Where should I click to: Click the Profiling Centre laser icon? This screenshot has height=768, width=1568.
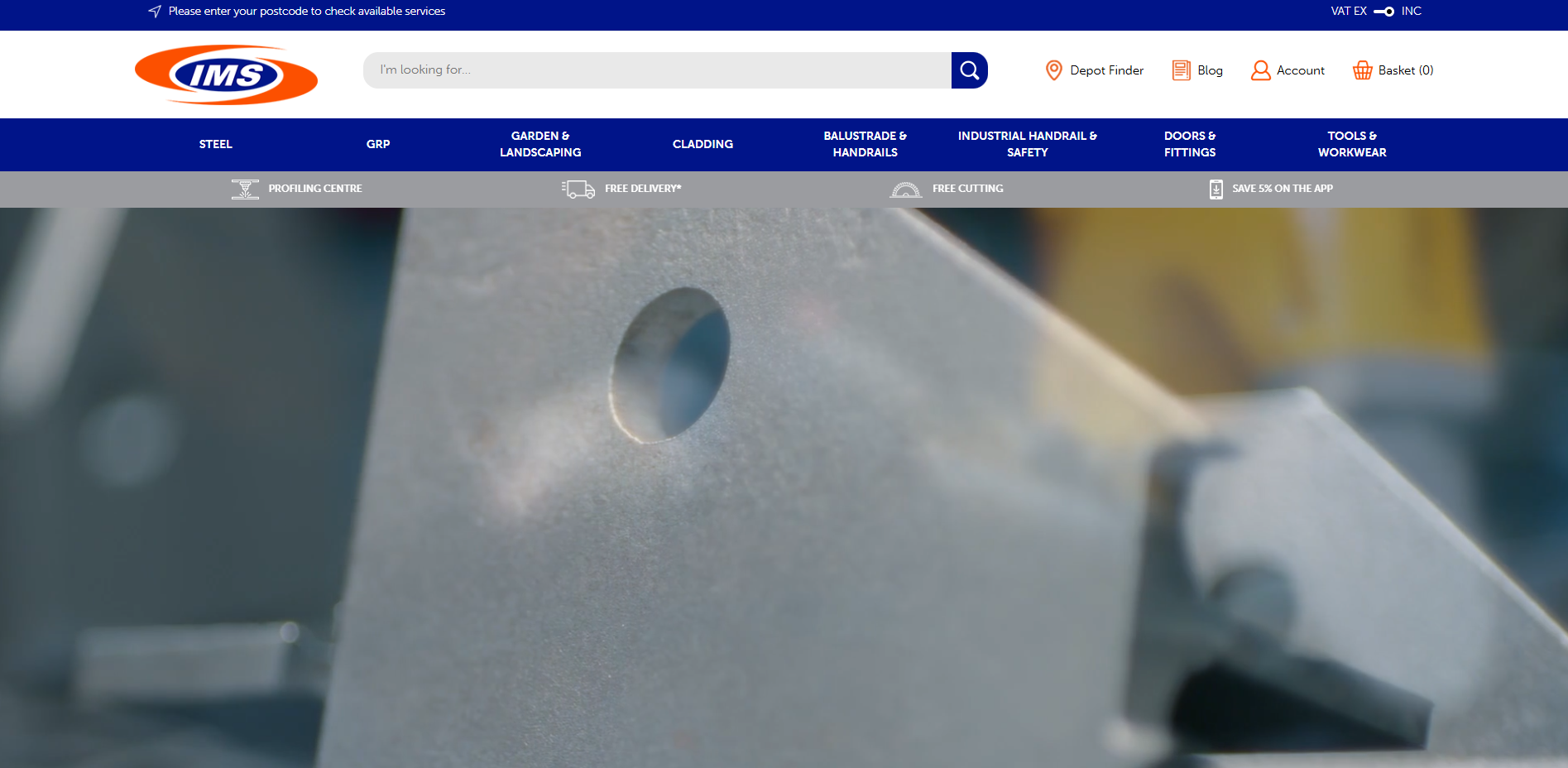(245, 190)
